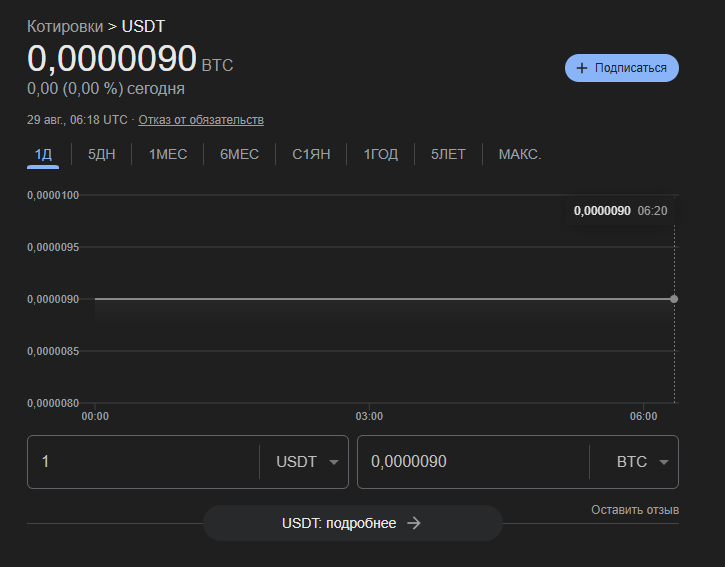Open the USDT currency dropdown
This screenshot has width=725, height=567.
(307, 462)
